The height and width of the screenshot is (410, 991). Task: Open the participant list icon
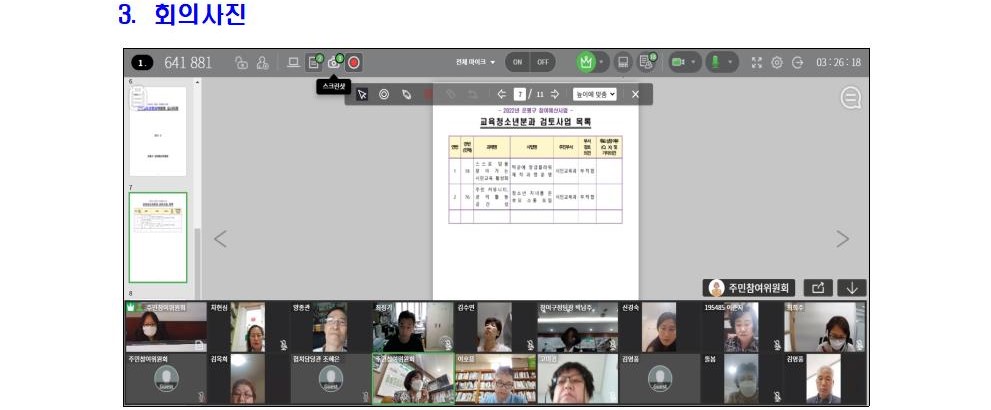pyautogui.click(x=646, y=63)
